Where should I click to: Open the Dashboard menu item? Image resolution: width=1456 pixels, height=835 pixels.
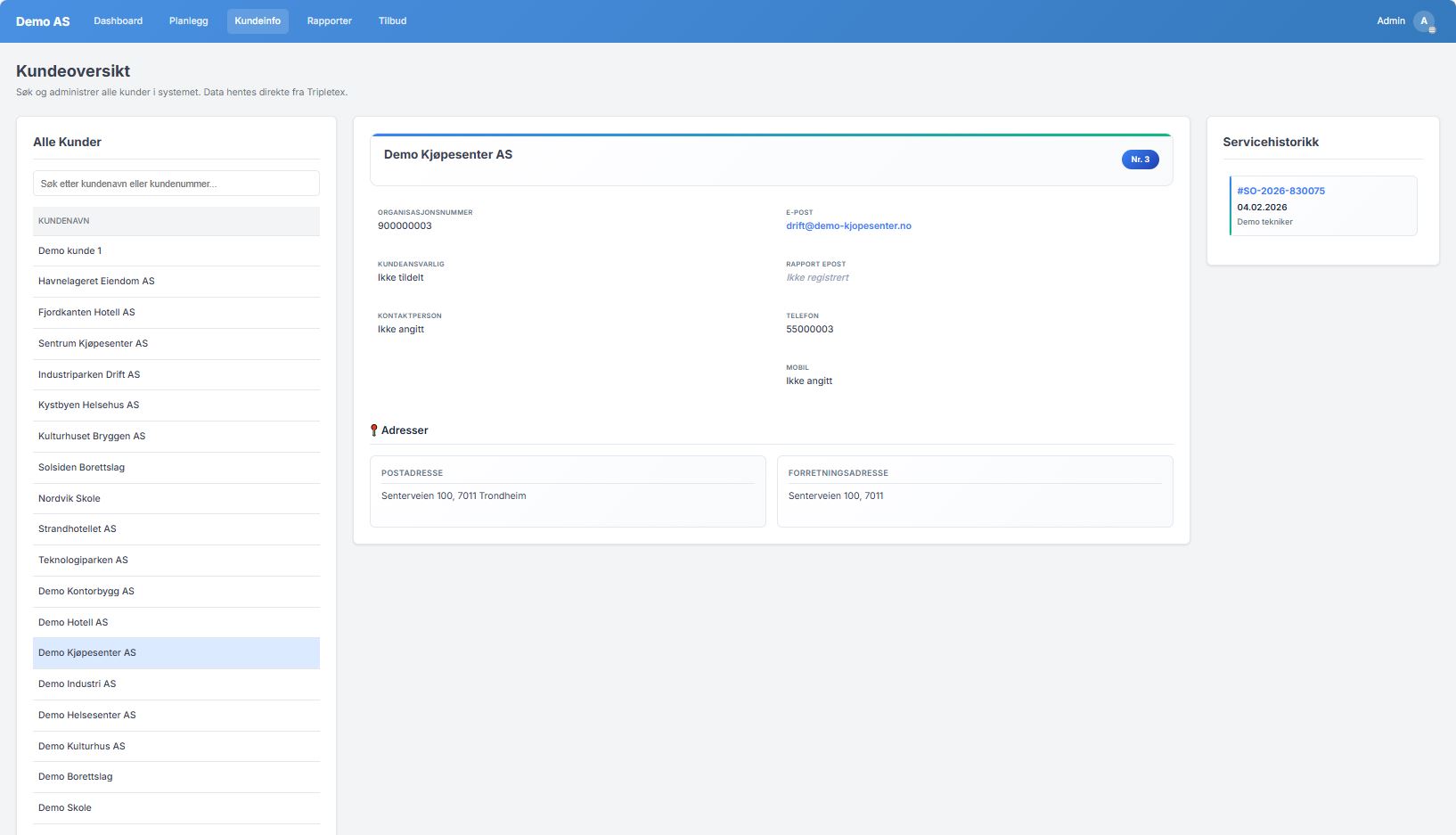point(118,21)
